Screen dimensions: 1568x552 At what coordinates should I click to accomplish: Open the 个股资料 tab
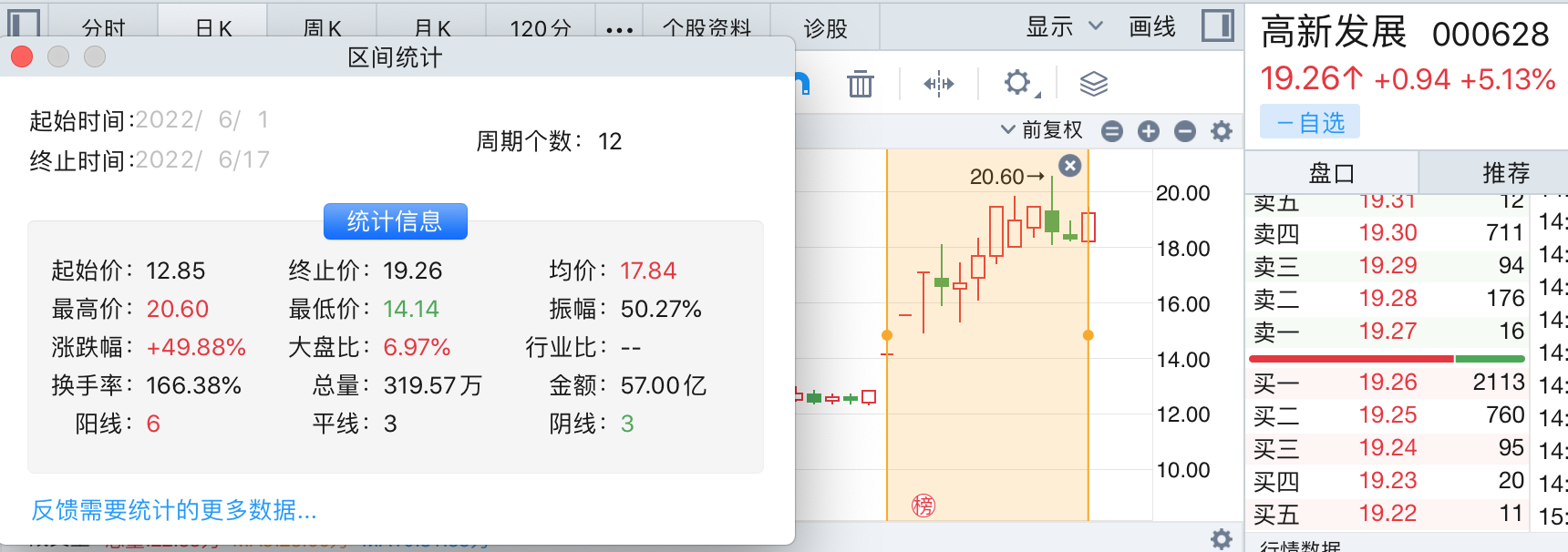(x=707, y=27)
